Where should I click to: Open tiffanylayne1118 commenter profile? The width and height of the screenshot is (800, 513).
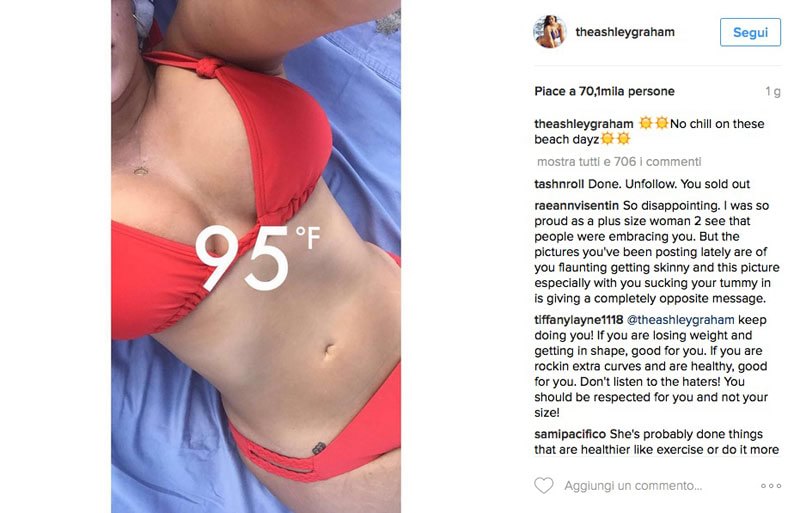point(579,320)
